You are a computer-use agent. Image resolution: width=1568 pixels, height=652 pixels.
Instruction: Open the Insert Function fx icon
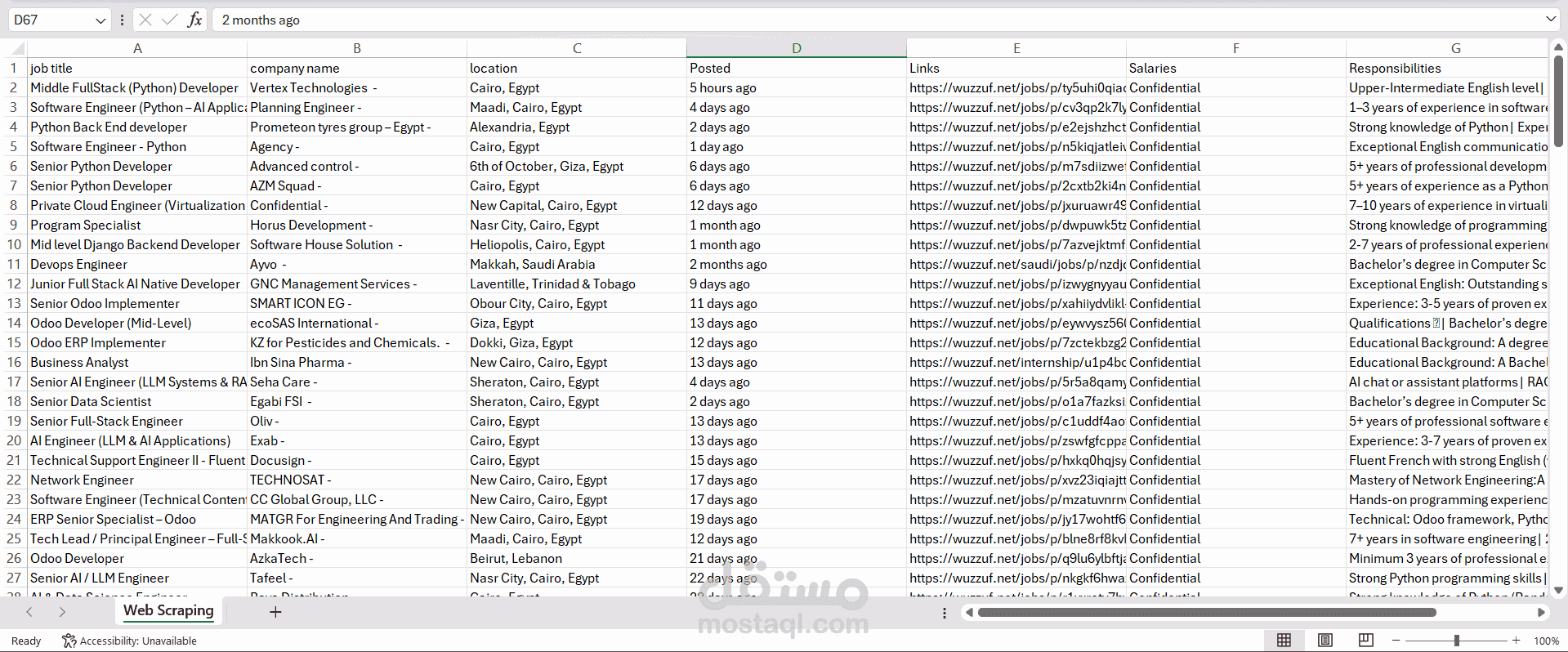coord(194,20)
